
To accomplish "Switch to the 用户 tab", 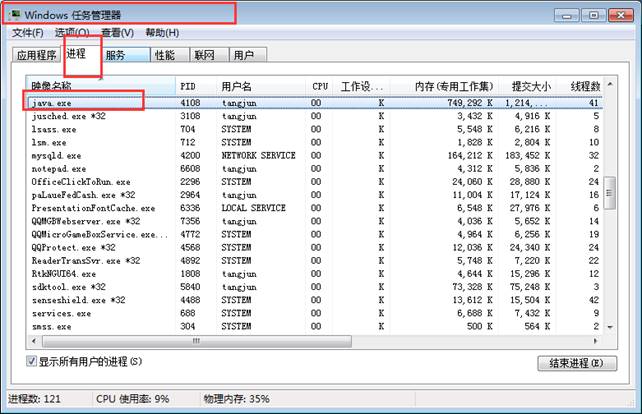I will coord(248,55).
